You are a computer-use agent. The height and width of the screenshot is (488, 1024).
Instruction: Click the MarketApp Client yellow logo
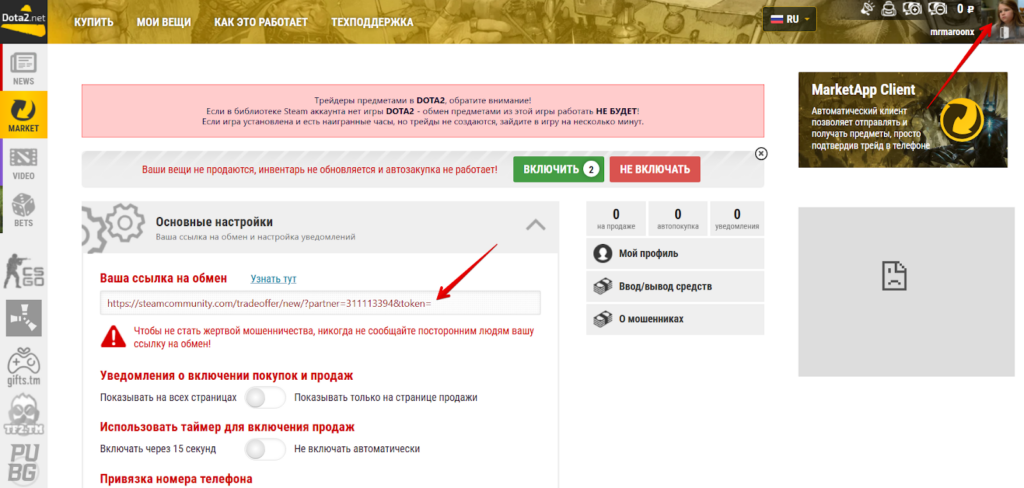click(x=961, y=120)
